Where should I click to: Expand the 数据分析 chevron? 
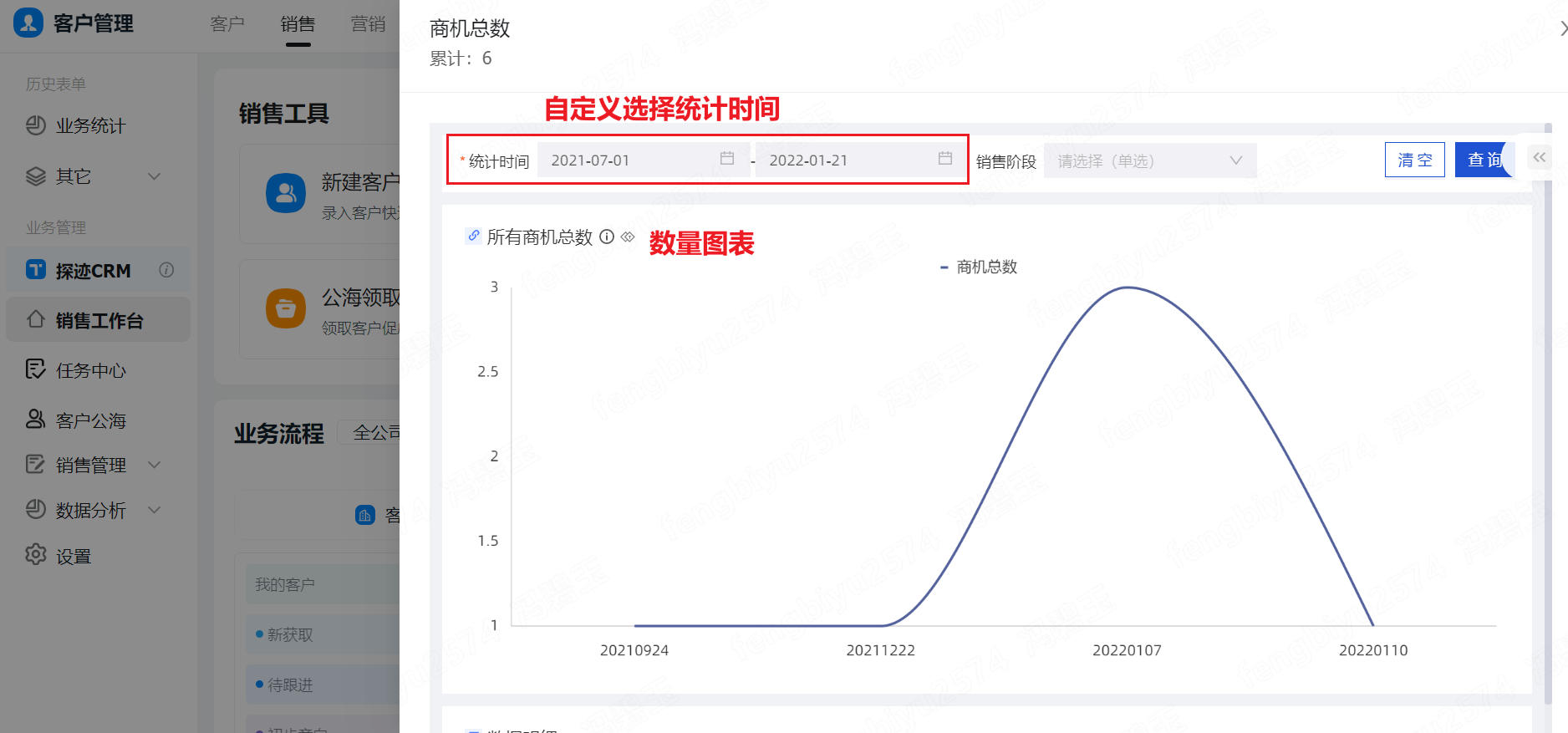[154, 510]
